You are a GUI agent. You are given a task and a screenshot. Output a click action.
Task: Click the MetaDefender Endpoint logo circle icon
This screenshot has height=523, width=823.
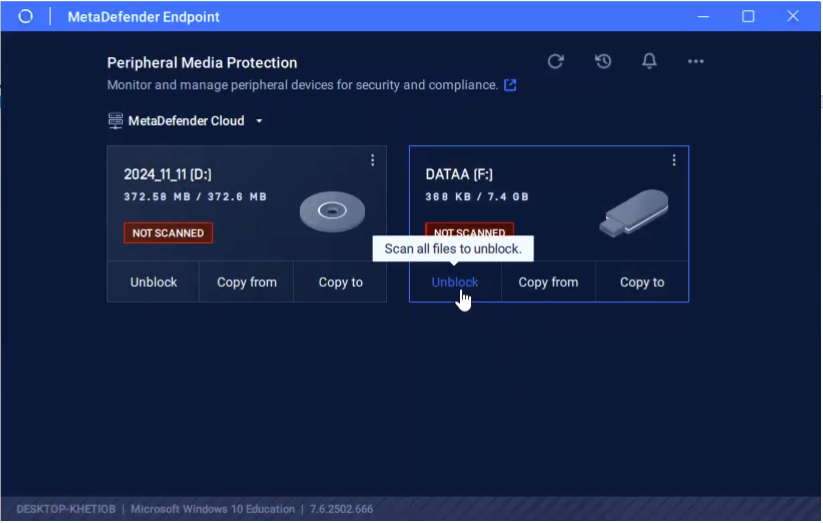click(25, 17)
